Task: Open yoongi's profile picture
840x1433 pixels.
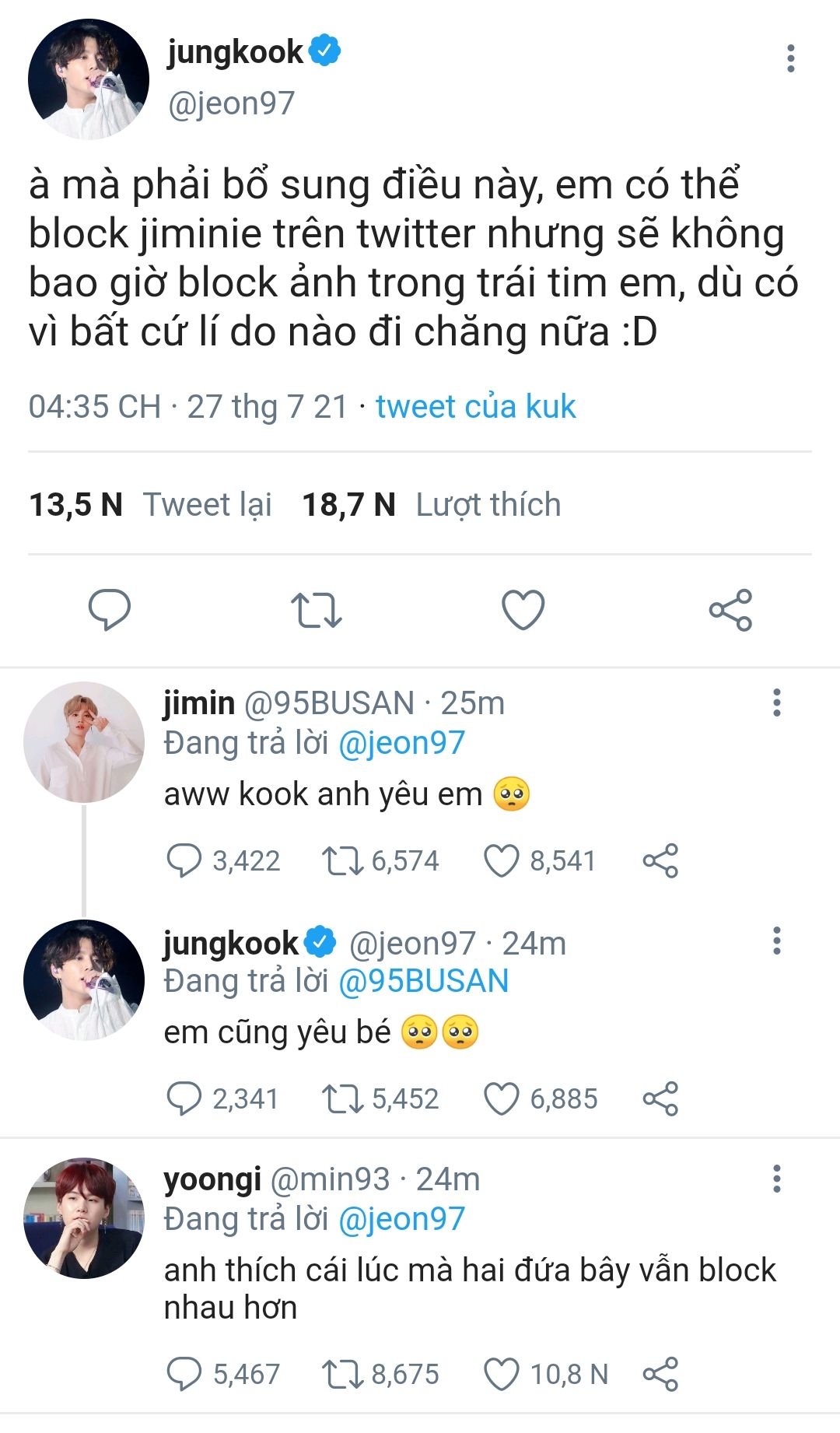Action: [x=84, y=1218]
